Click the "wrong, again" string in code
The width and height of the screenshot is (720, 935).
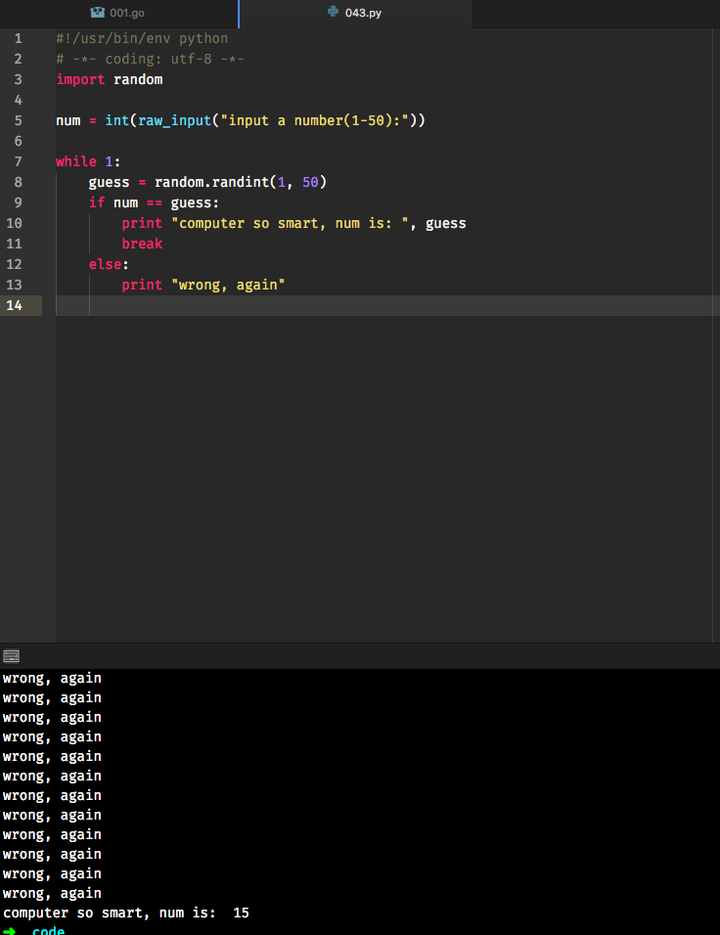pyautogui.click(x=228, y=285)
